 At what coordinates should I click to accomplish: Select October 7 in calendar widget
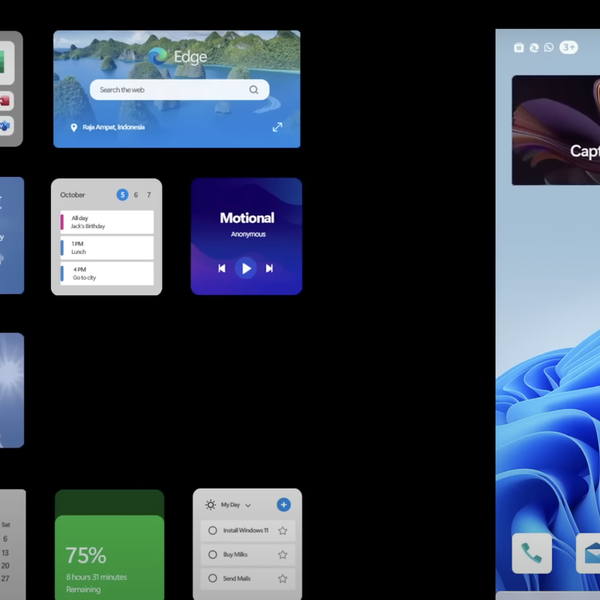tap(149, 195)
